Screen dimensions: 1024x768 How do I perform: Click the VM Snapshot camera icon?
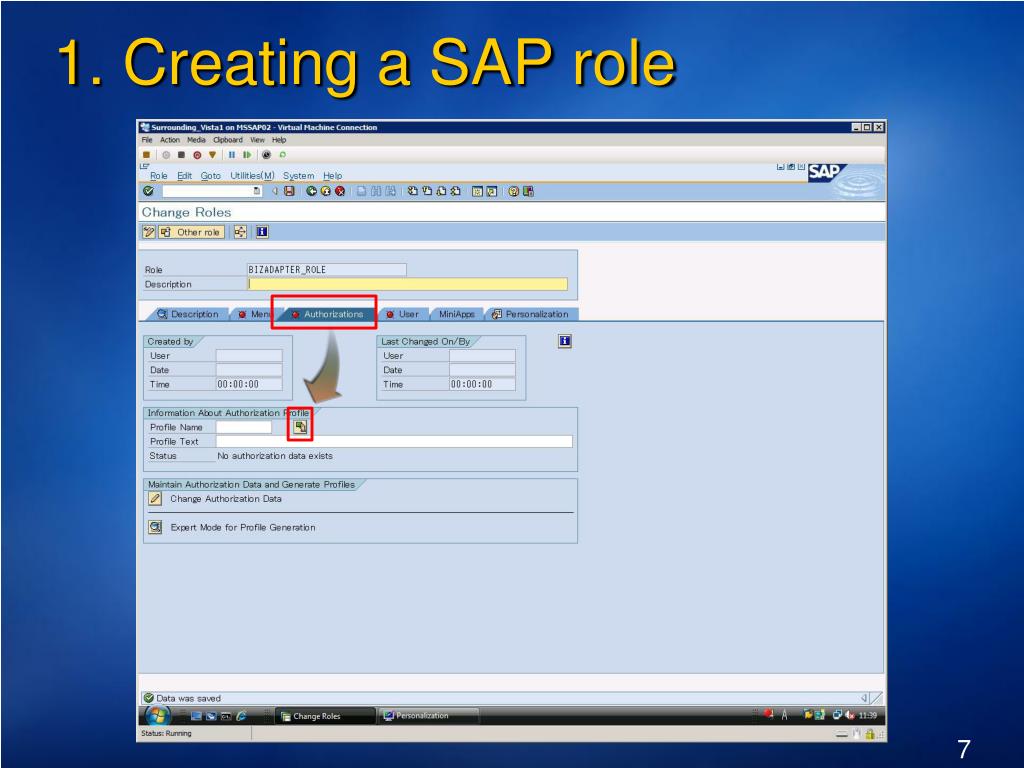[266, 155]
